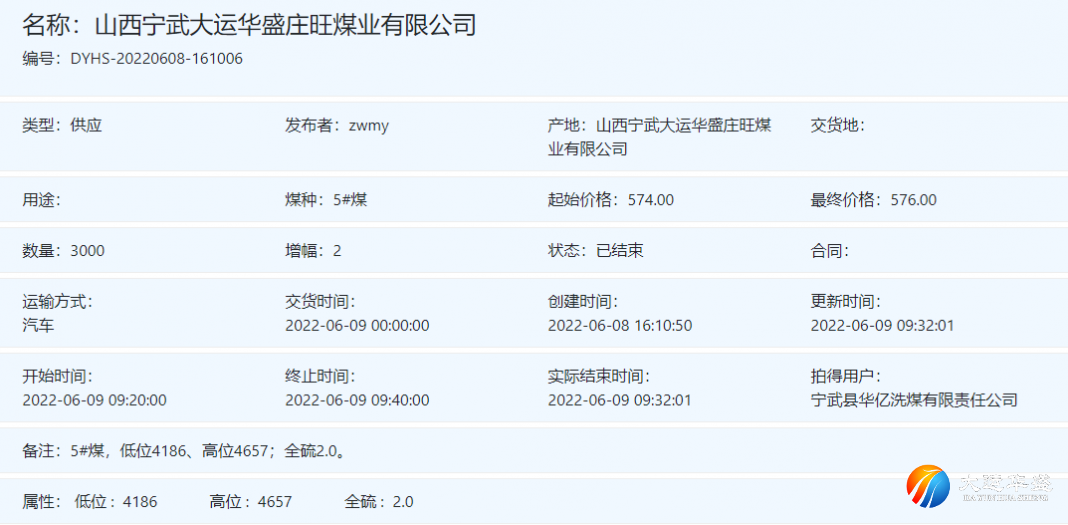The width and height of the screenshot is (1068, 525).
Task: Click the publisher name zwmy
Action: click(x=368, y=126)
